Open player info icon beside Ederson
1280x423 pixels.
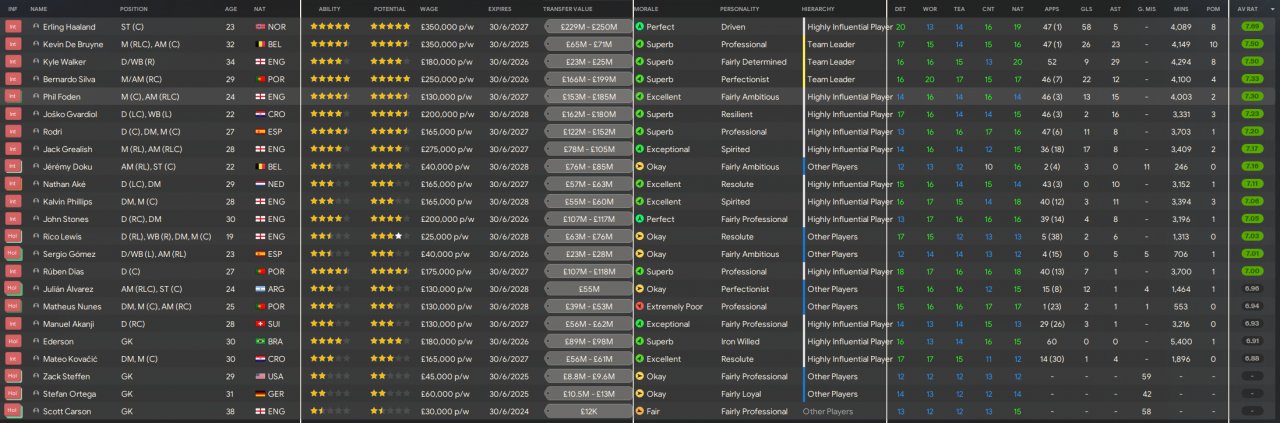point(36,341)
